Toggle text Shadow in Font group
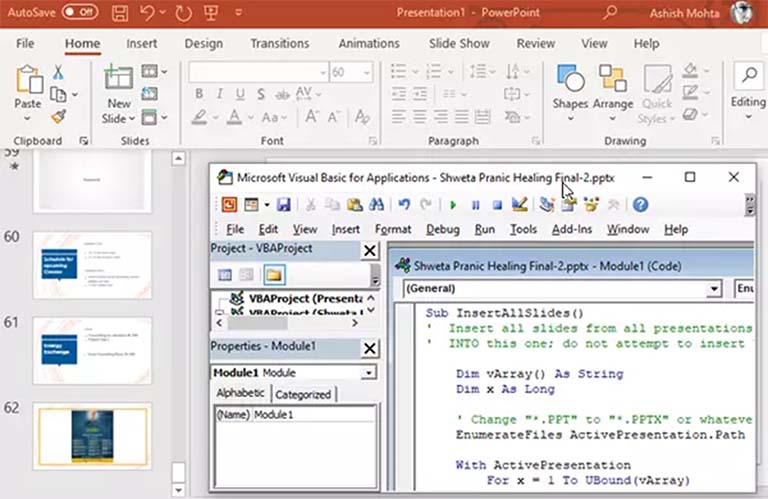 pos(261,94)
